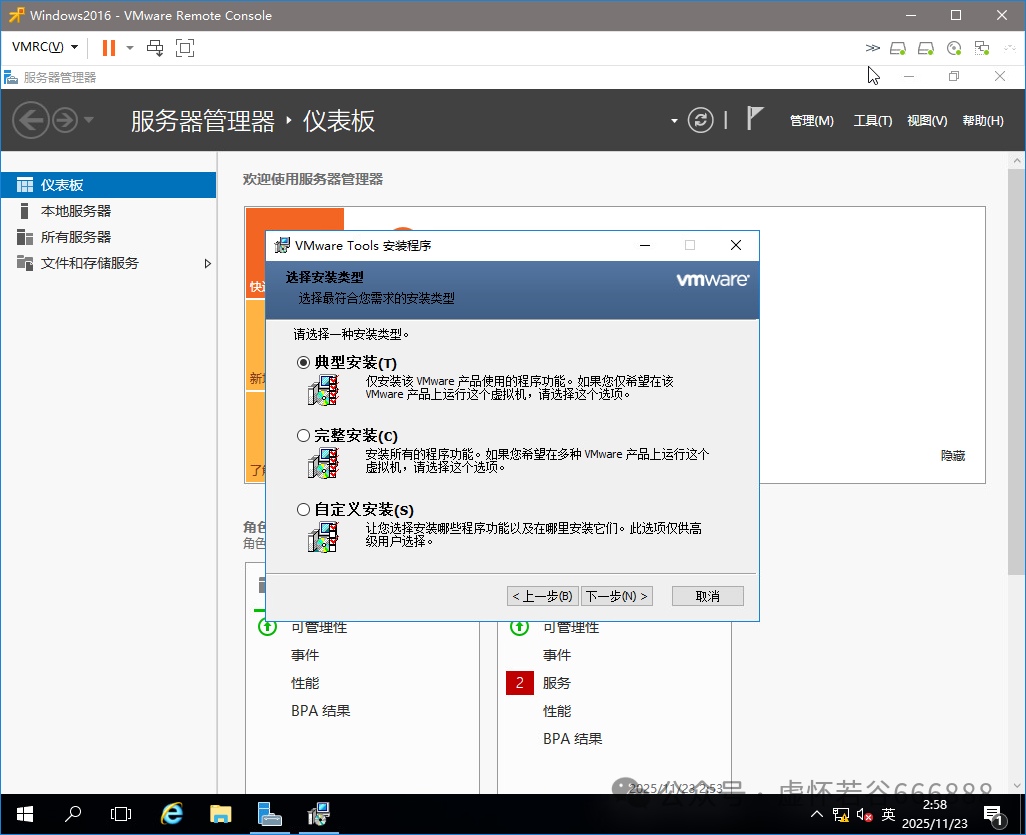The width and height of the screenshot is (1026, 835).
Task: Open 文件和存储服务 in the sidebar
Action: [x=109, y=263]
